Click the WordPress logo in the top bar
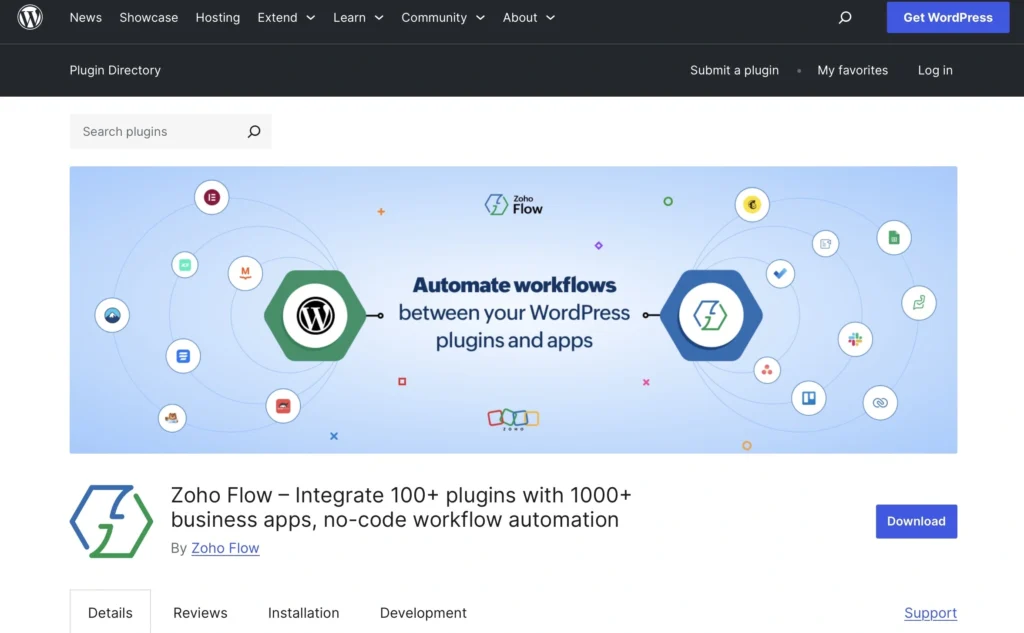The height and width of the screenshot is (633, 1024). [x=29, y=17]
